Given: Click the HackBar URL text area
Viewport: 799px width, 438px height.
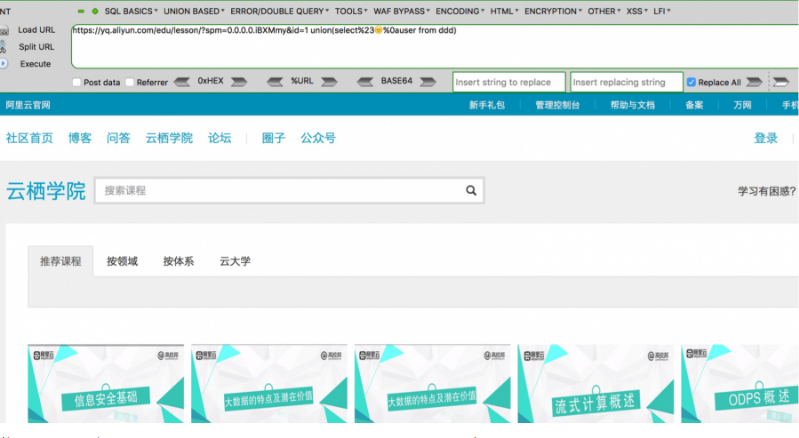Looking at the screenshot, I should point(435,46).
